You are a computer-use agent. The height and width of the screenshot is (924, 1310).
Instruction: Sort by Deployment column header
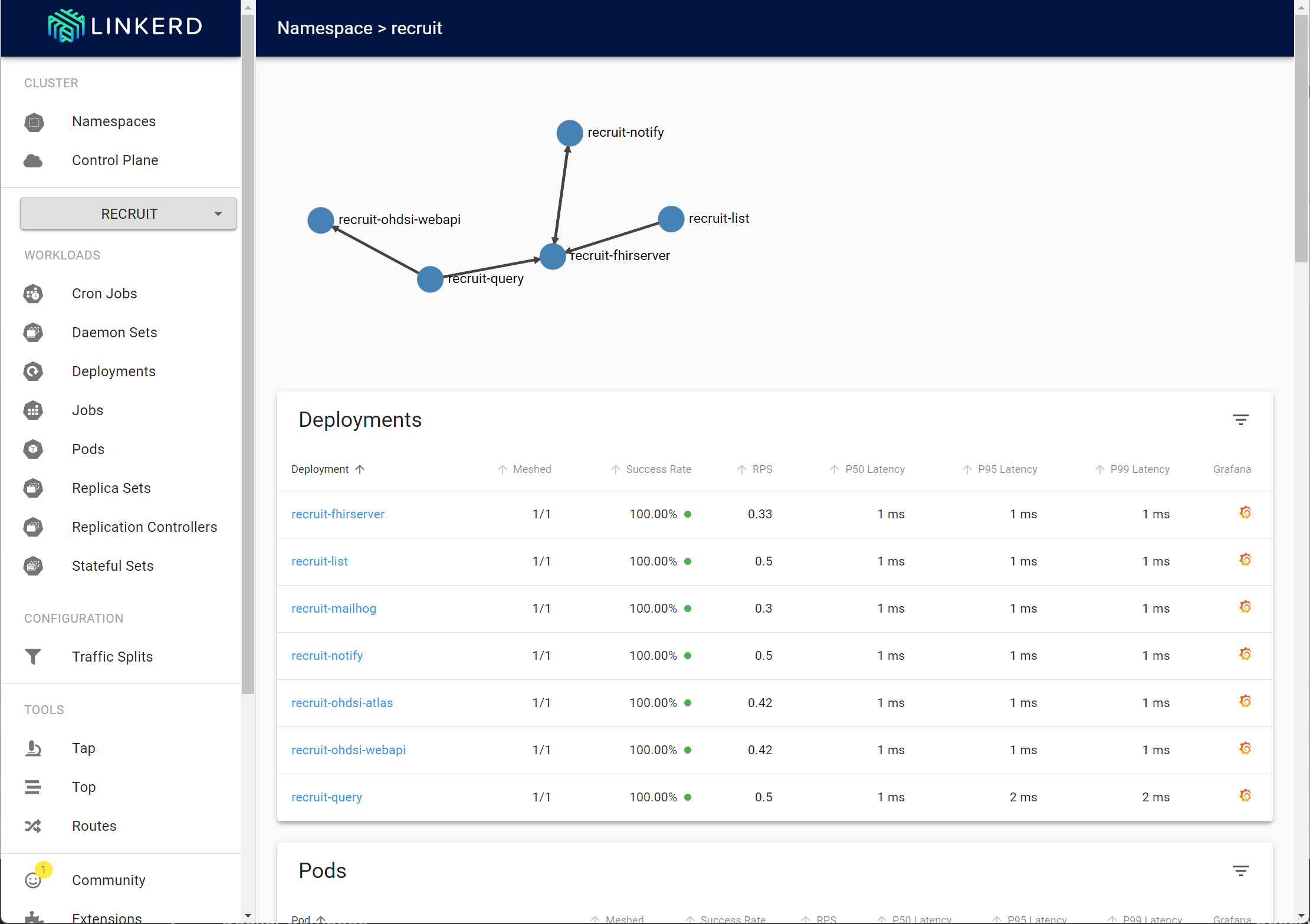(328, 469)
